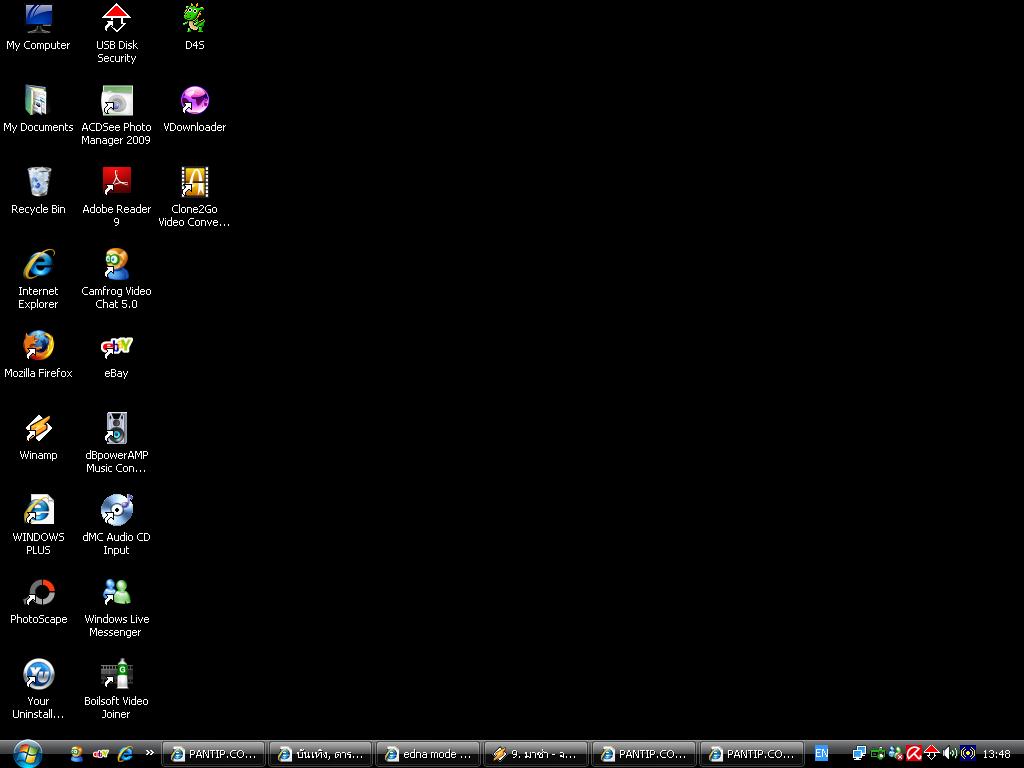Image resolution: width=1024 pixels, height=768 pixels.
Task: Open the Start menu orb
Action: tap(28, 754)
